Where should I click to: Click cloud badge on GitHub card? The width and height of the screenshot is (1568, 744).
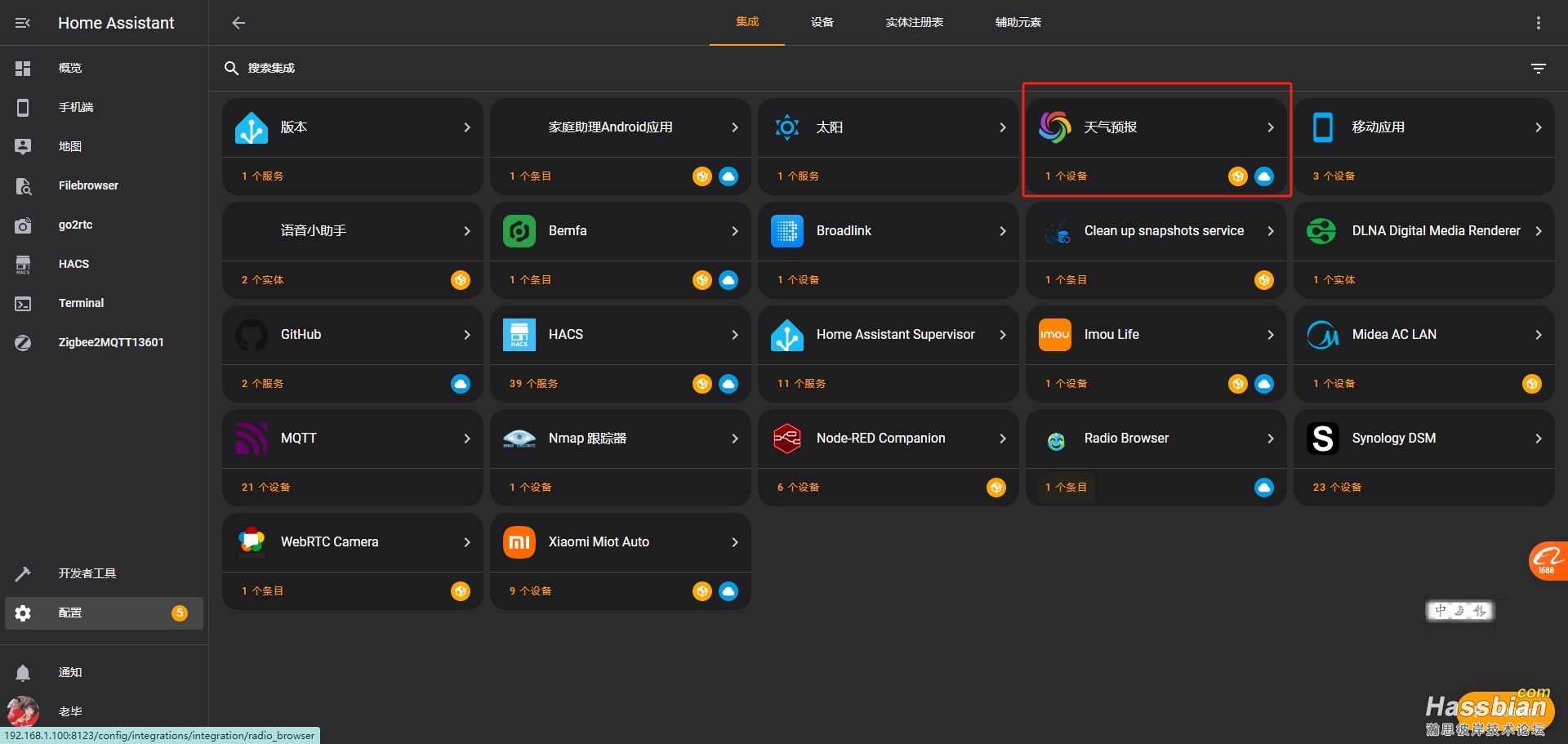coord(461,384)
